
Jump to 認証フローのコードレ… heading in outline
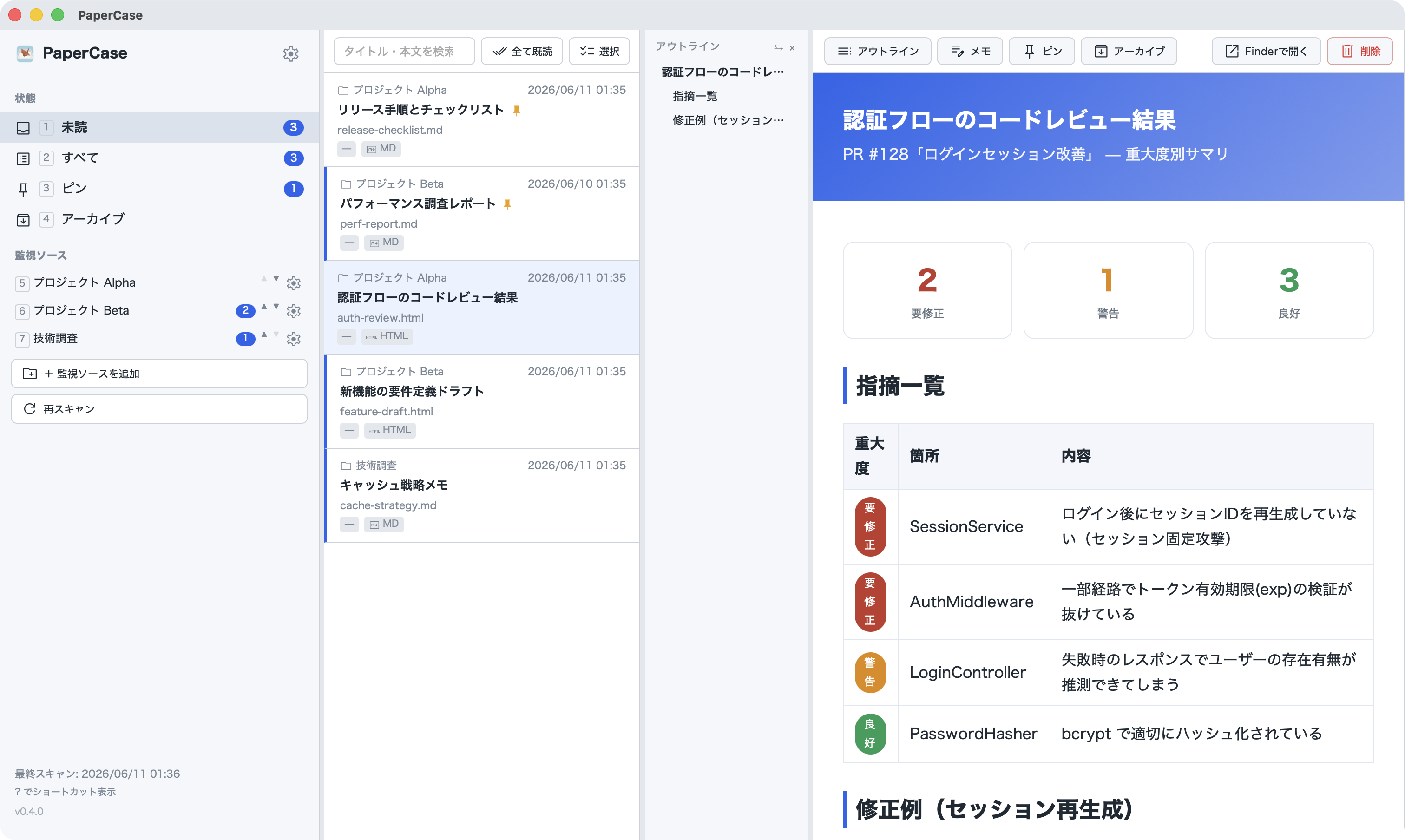point(722,72)
